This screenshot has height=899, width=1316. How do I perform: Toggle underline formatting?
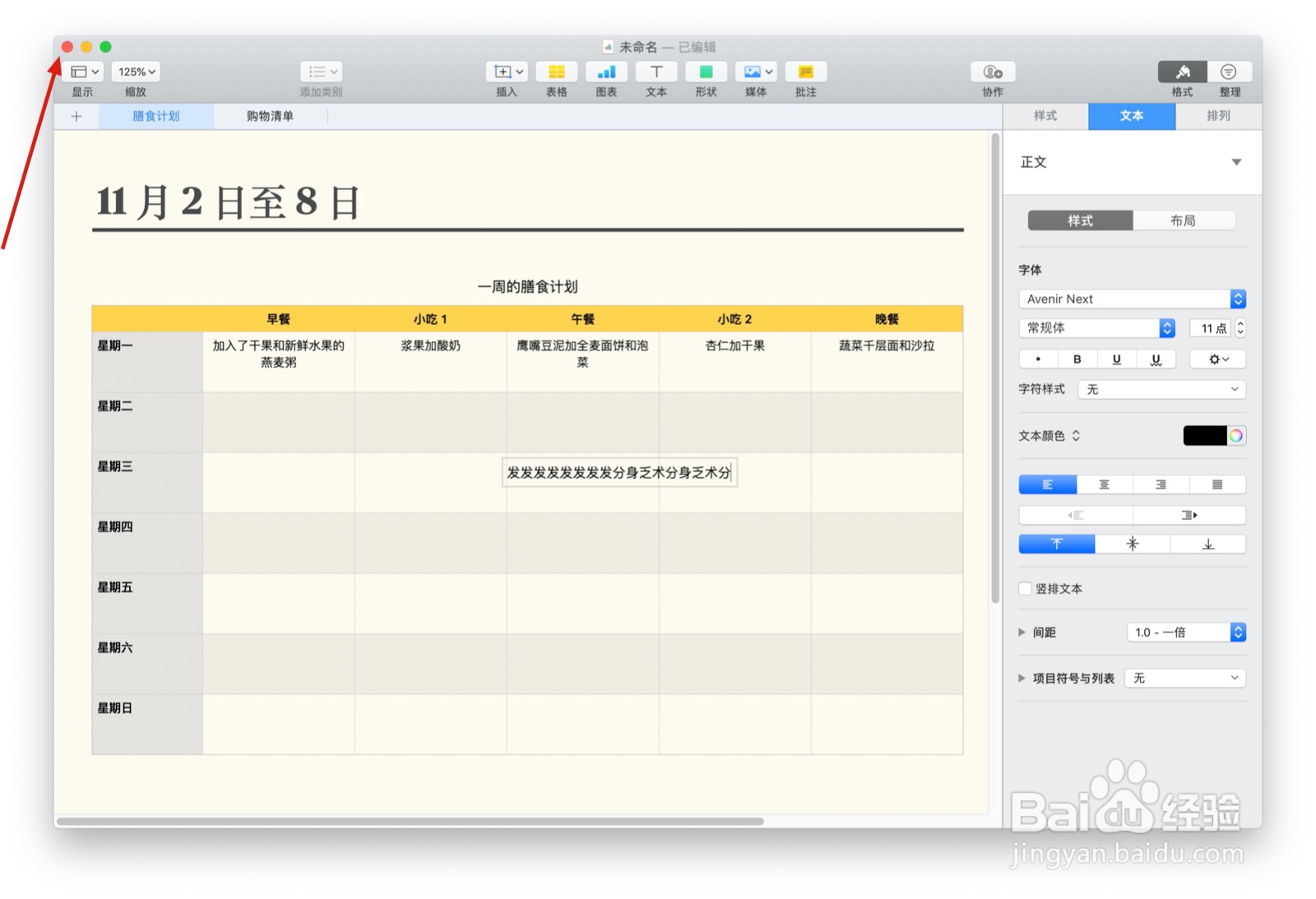coord(1116,359)
